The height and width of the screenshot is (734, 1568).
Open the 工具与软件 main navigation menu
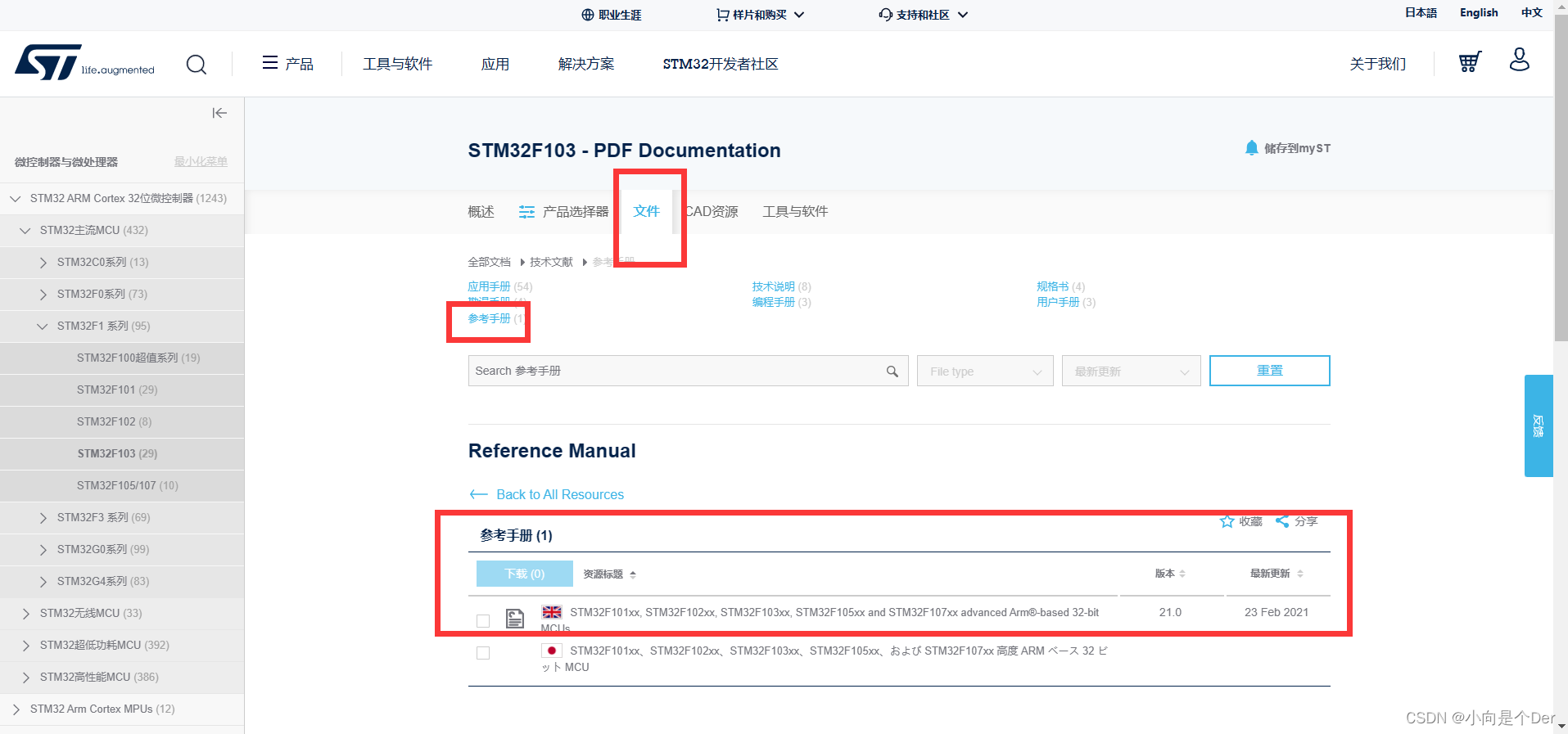coord(398,64)
